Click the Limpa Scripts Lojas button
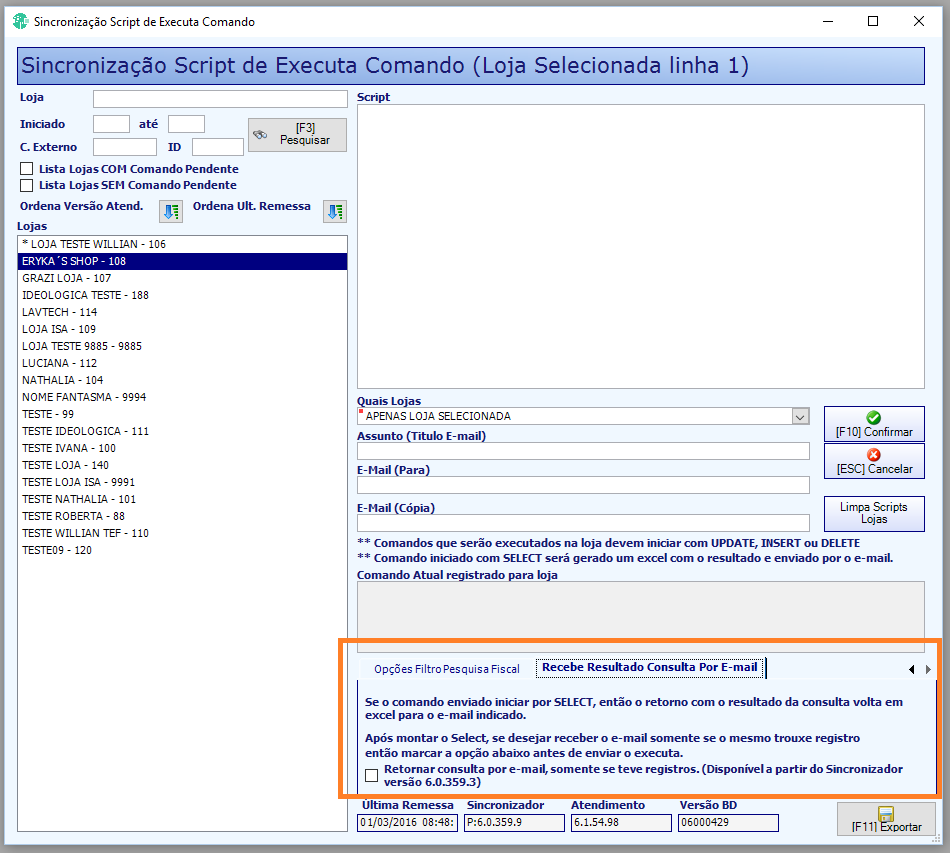950x853 pixels. [x=874, y=514]
